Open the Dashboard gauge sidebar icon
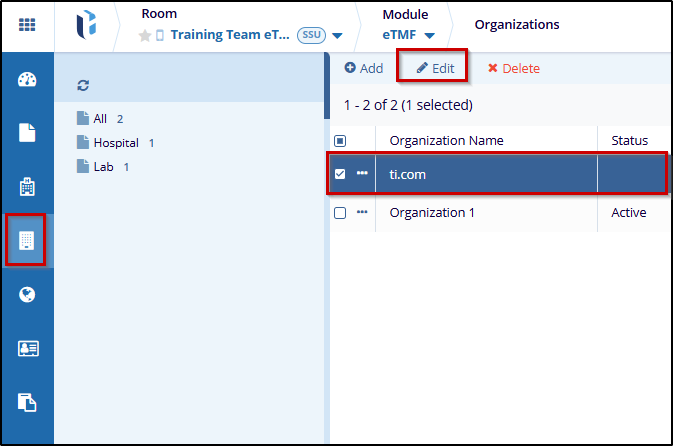Image resolution: width=673 pixels, height=446 pixels. click(27, 80)
